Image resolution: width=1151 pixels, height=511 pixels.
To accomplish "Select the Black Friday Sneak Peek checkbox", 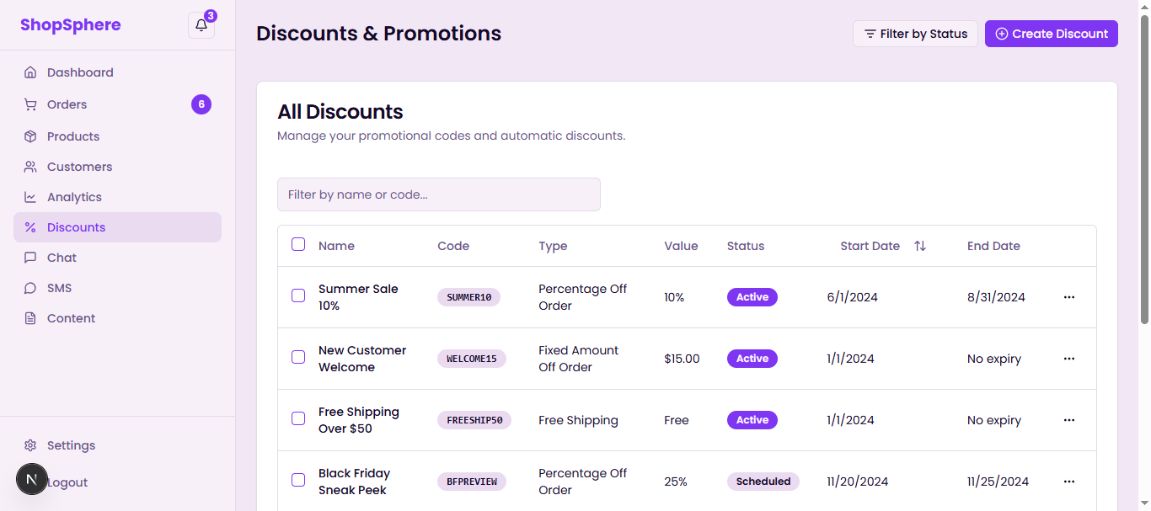I will coord(298,480).
